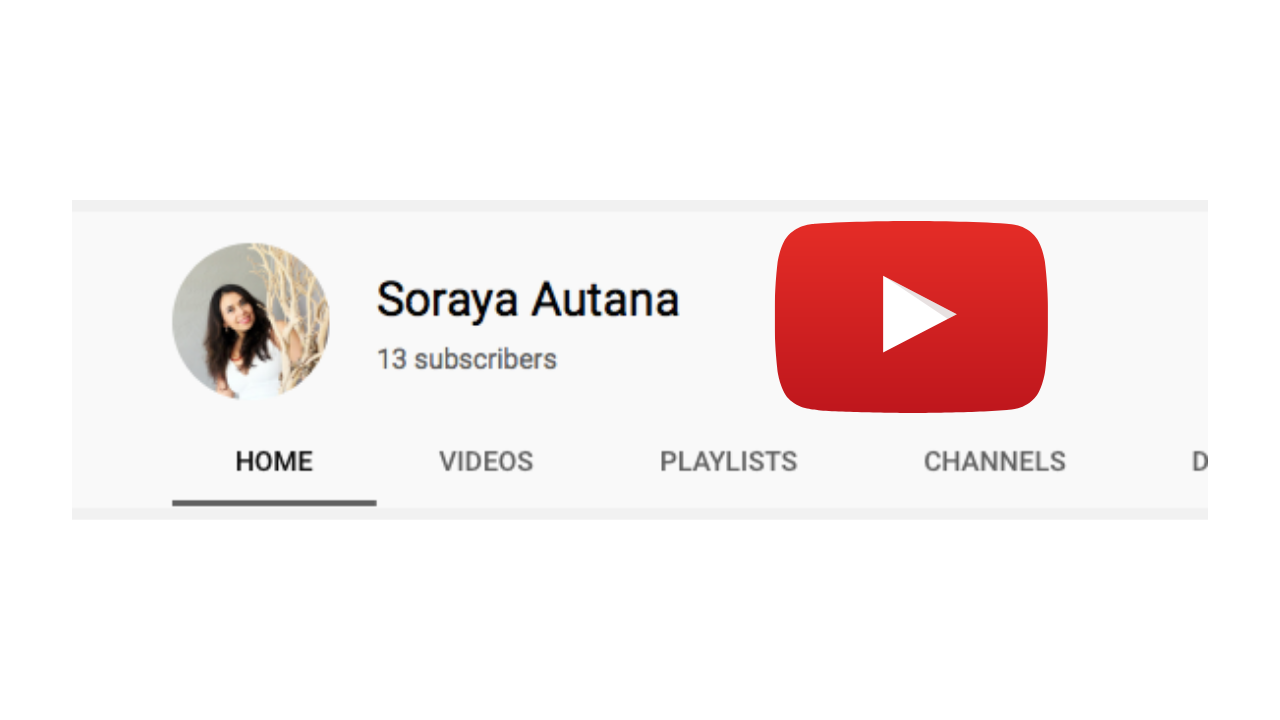Screen dimensions: 1280x720
Task: Click the red YouTube logo
Action: tap(911, 316)
